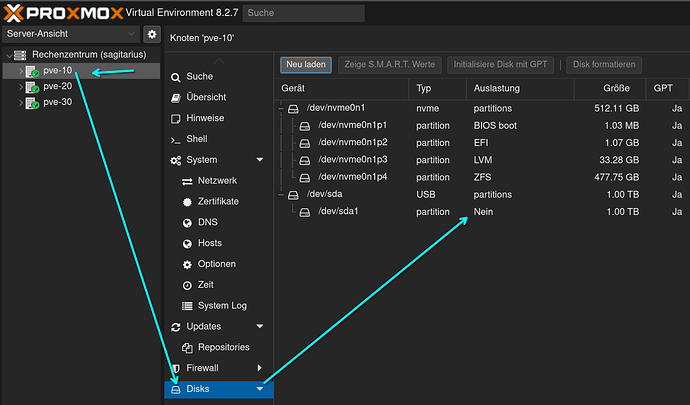Screen dimensions: 690x405
Task: Click the Proxmox logo
Action: tap(63, 13)
